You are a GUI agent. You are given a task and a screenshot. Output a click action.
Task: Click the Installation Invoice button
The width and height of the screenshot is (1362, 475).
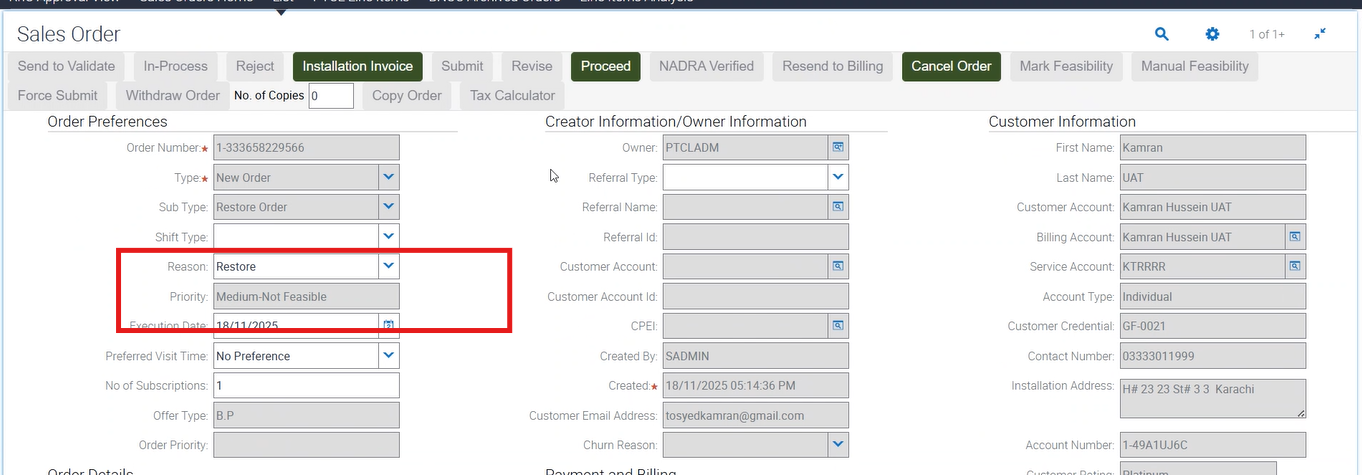(x=357, y=66)
